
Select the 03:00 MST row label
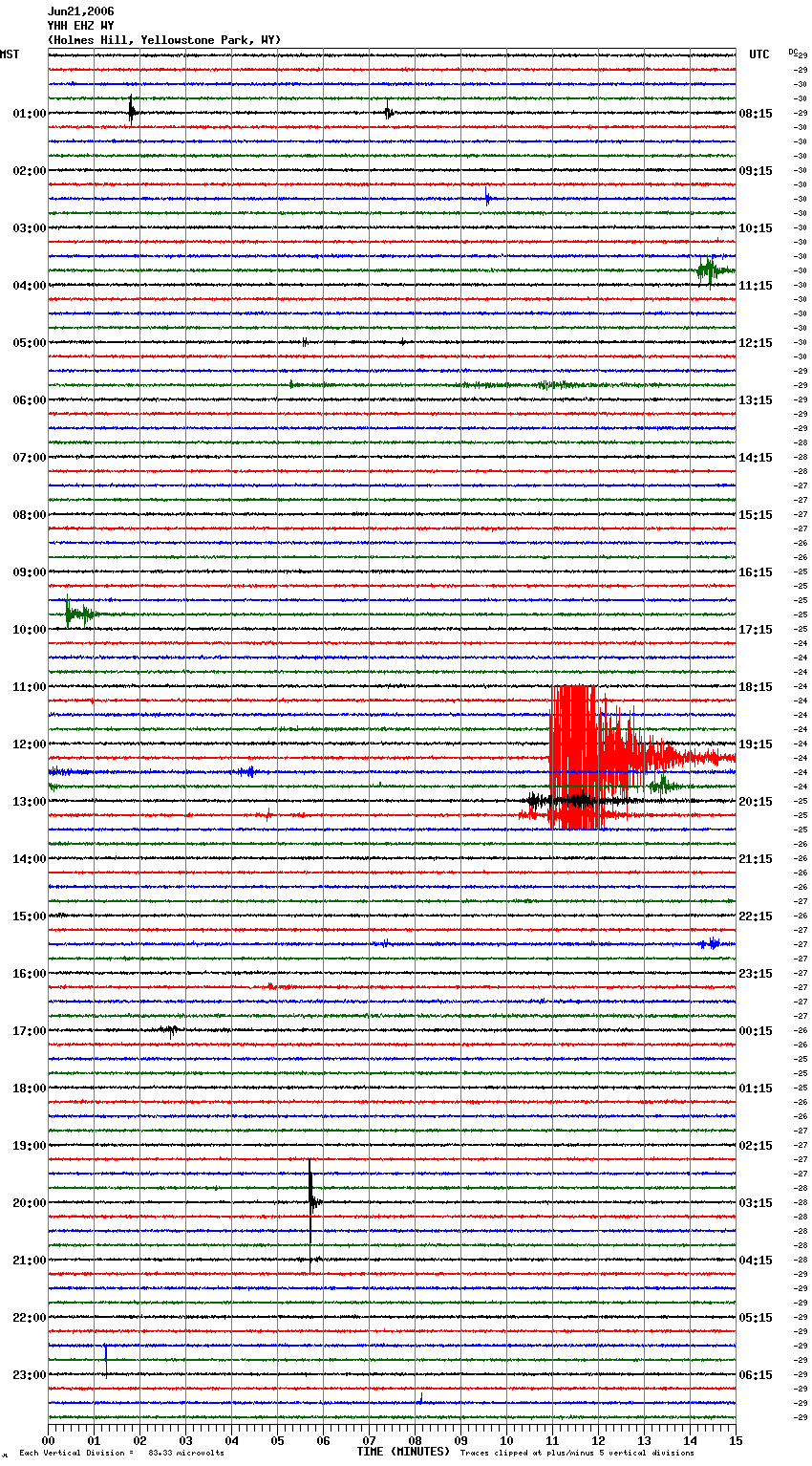coord(30,228)
